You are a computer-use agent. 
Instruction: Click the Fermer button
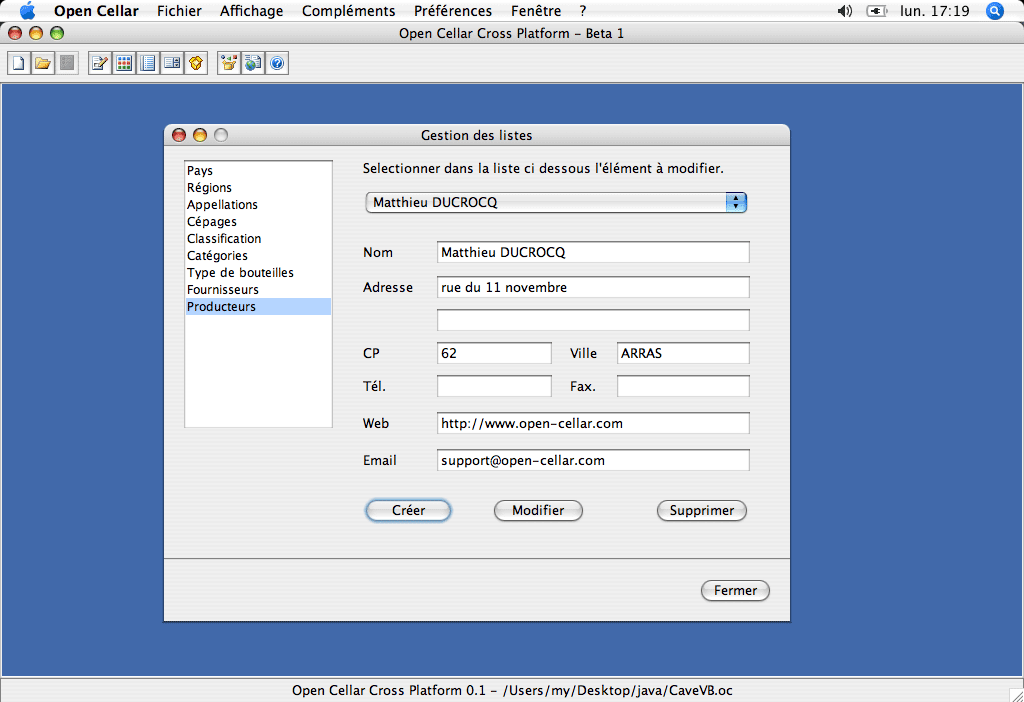click(x=735, y=590)
